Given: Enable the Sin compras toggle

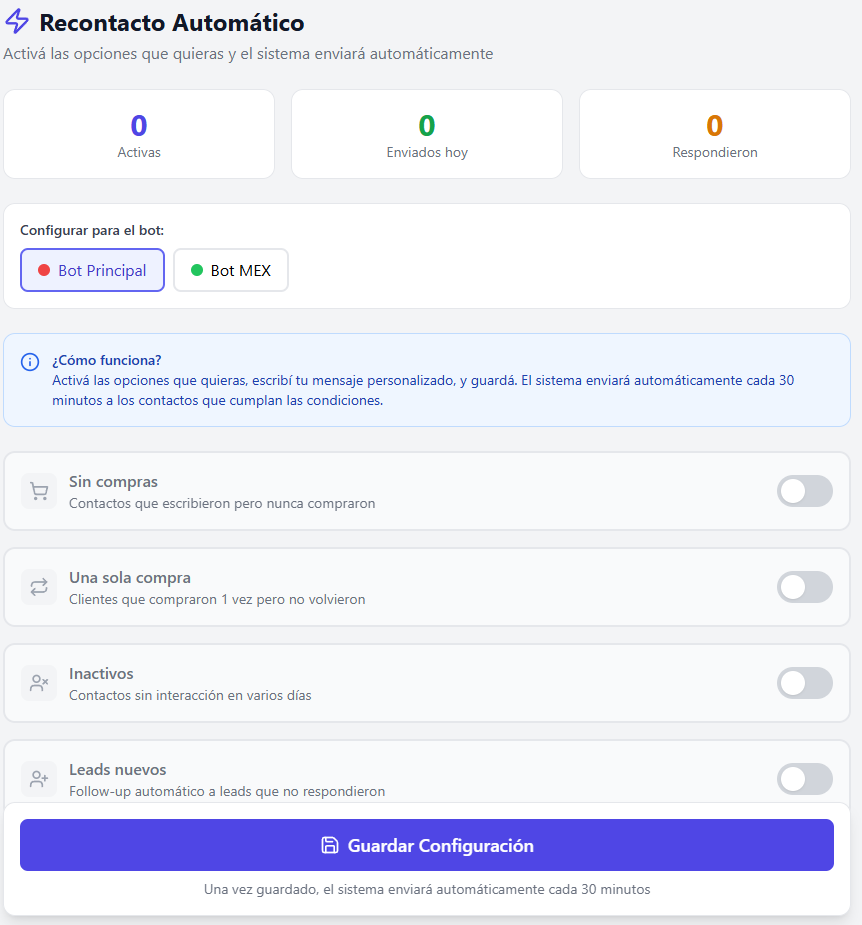Looking at the screenshot, I should [805, 491].
